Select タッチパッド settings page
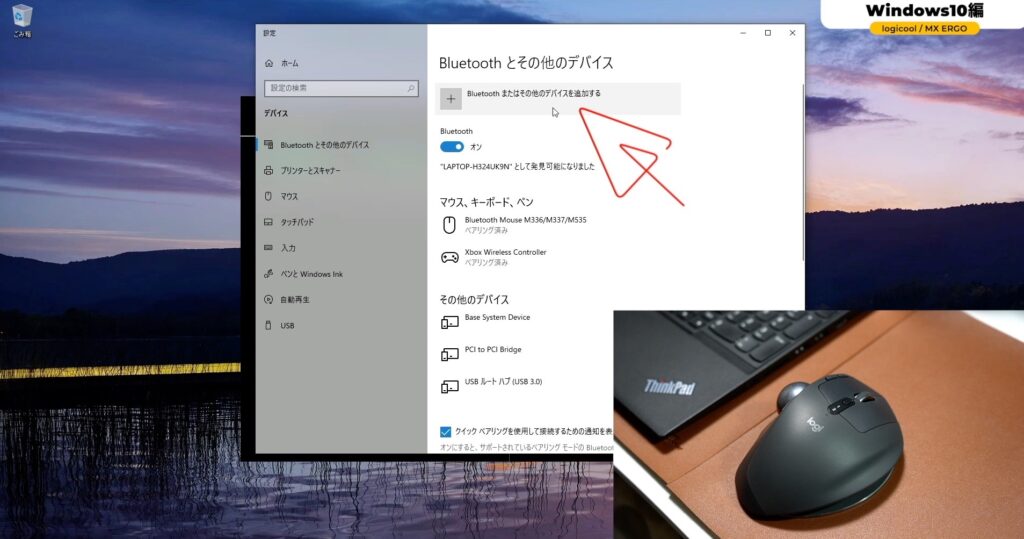 tap(297, 222)
